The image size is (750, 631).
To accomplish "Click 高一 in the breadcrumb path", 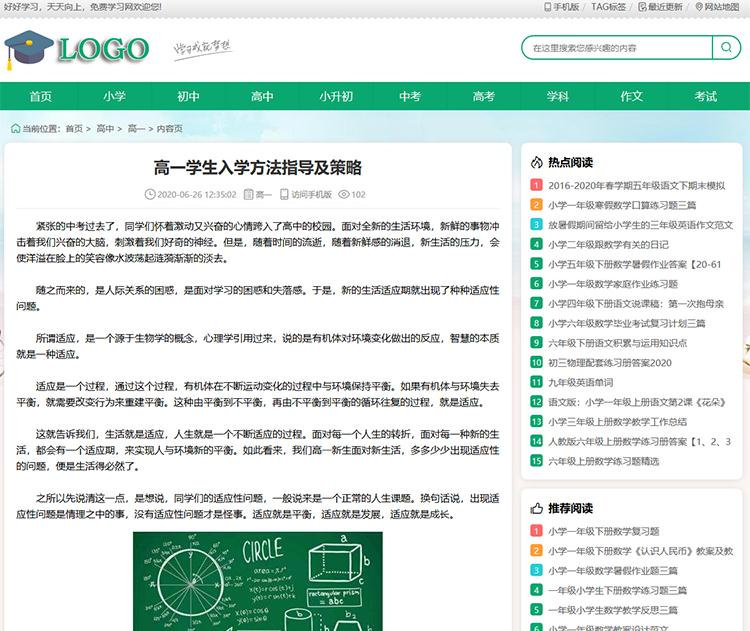I will (x=136, y=129).
